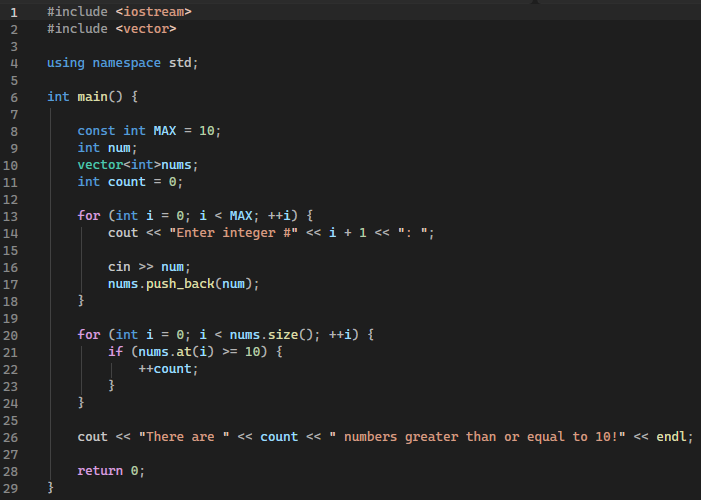Click the 'push_back' method call
This screenshot has width=701, height=500.
[x=180, y=284]
